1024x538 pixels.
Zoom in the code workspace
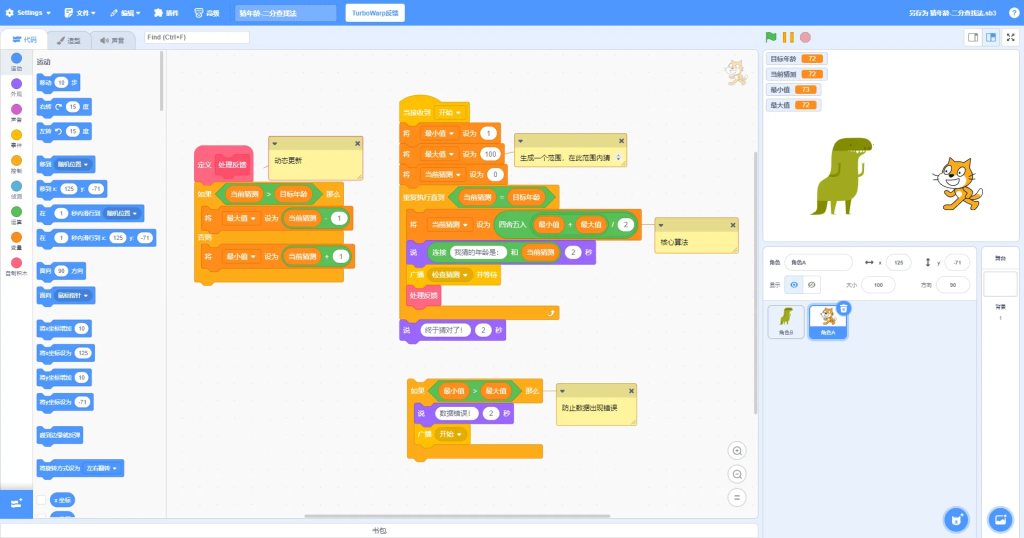click(x=737, y=451)
